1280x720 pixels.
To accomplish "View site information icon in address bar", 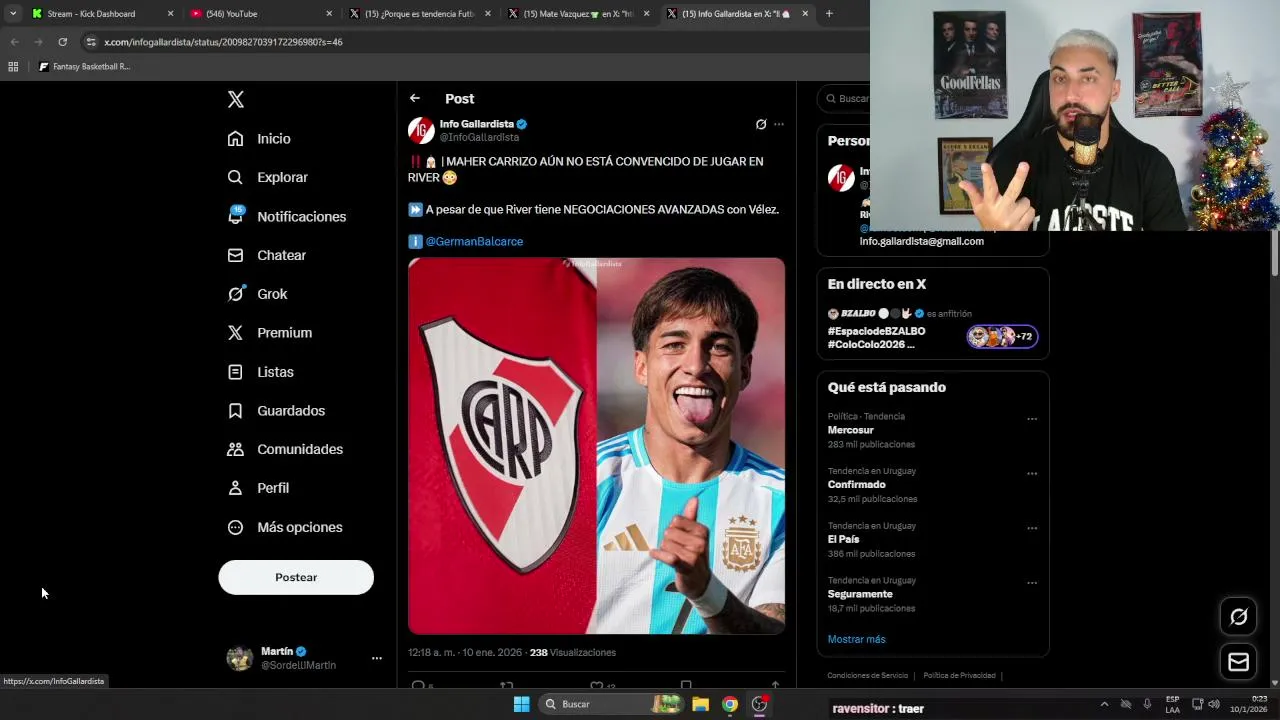I will pos(91,42).
